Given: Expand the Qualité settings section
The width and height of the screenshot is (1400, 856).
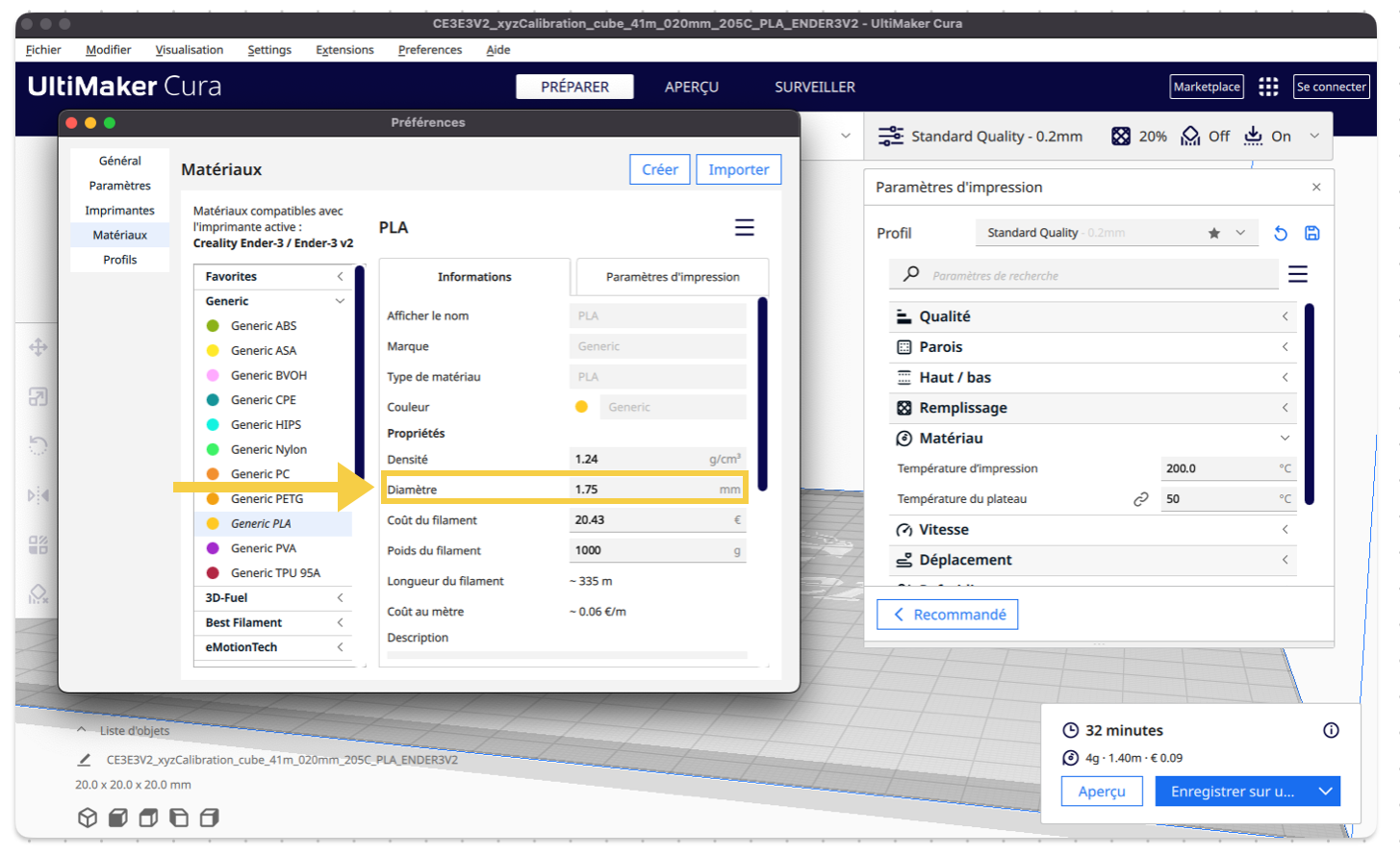Looking at the screenshot, I should (x=1093, y=316).
